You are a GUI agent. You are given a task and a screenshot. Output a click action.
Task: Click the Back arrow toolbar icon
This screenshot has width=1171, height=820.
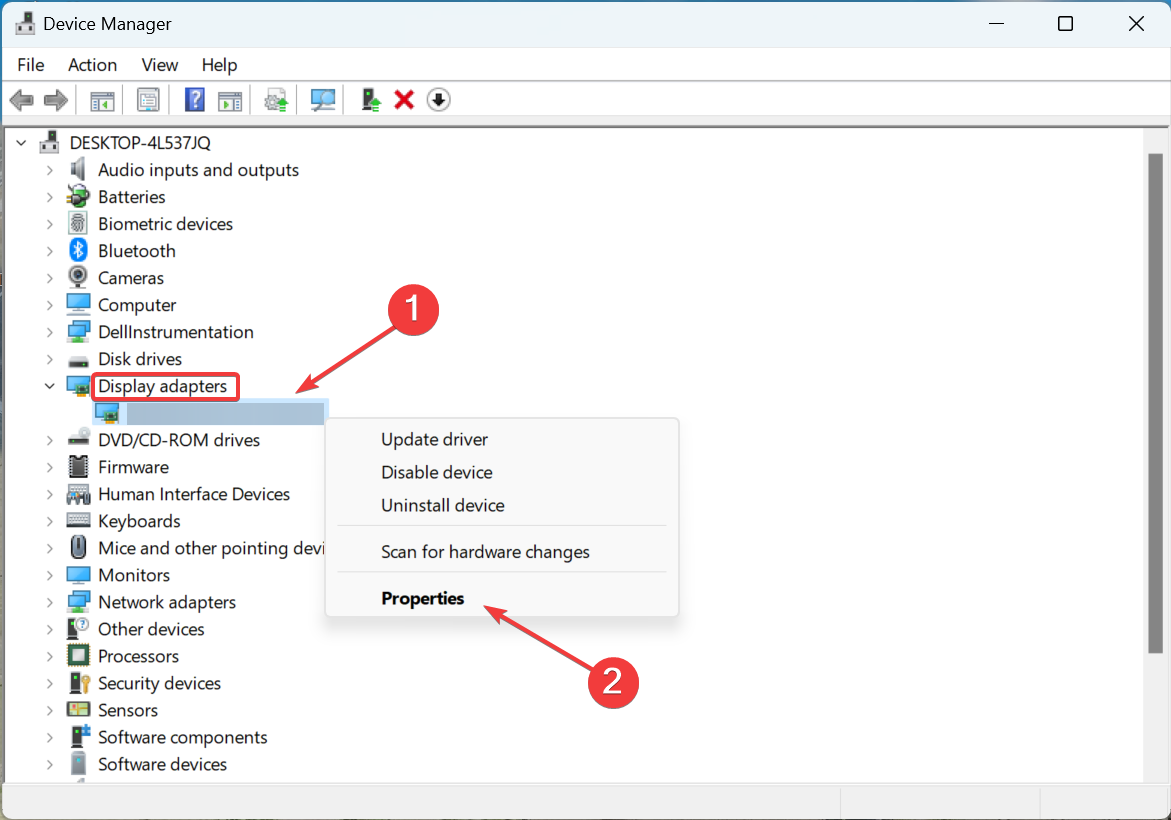(22, 99)
